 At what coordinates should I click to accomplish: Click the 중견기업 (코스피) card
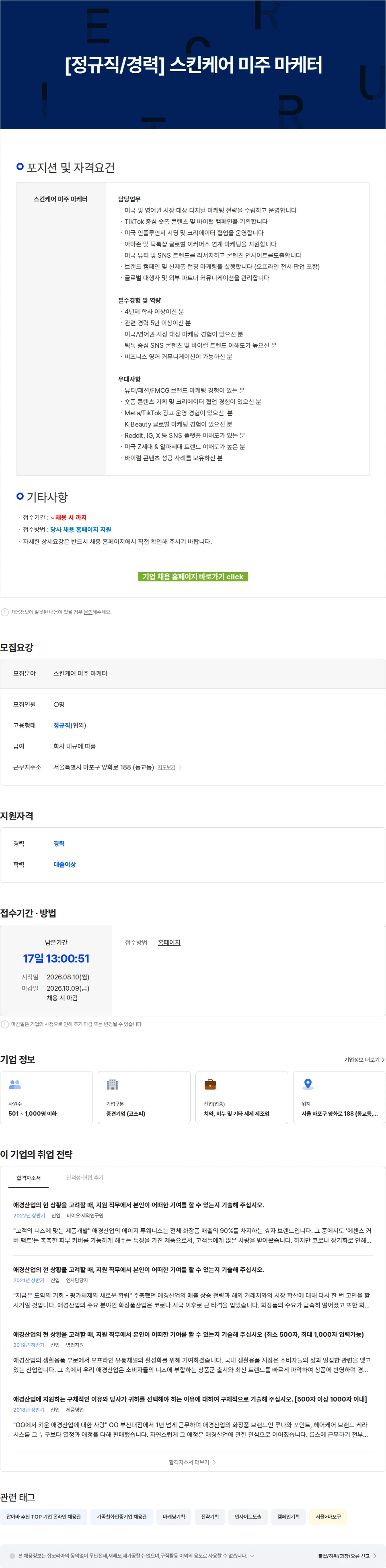point(144,1097)
